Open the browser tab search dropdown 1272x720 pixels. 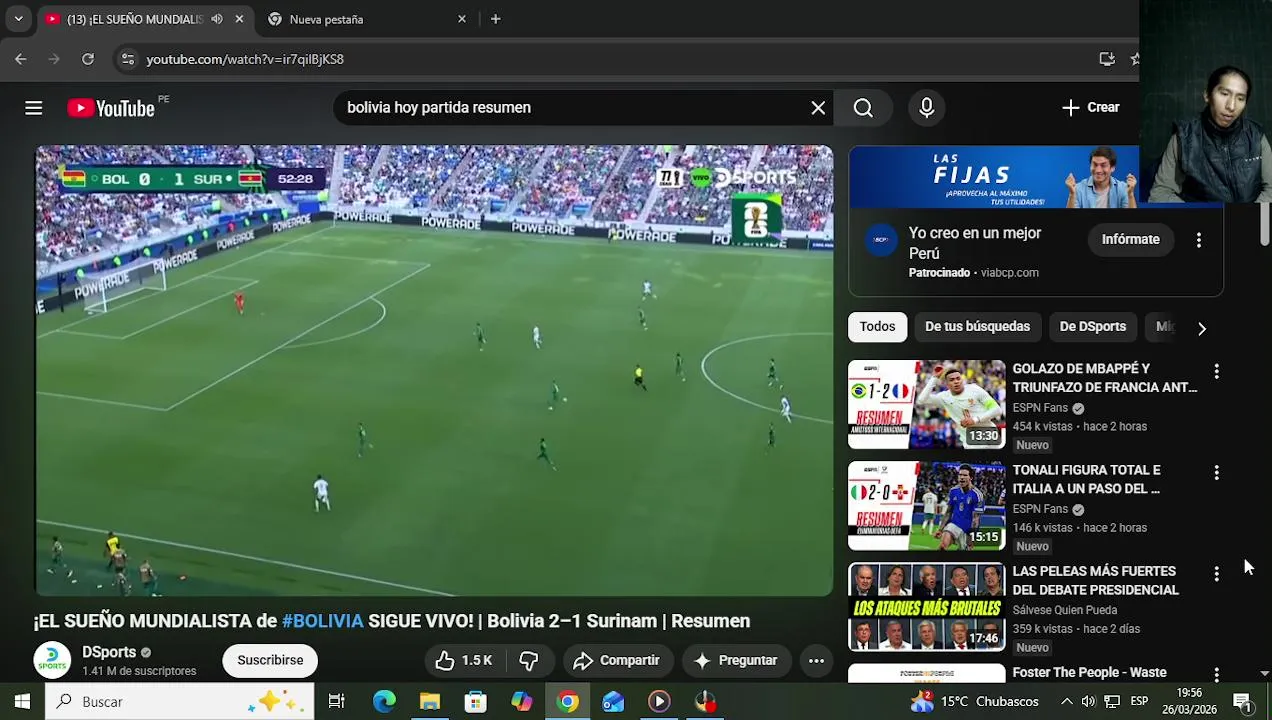(x=18, y=19)
